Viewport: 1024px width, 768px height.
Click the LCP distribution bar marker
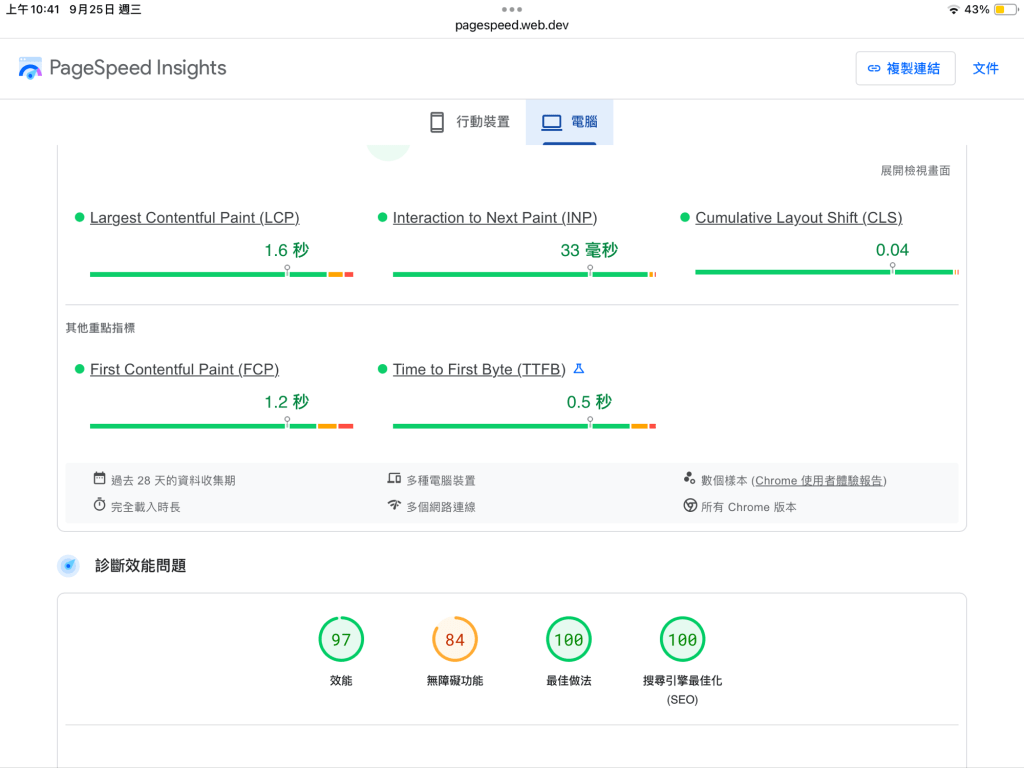tap(287, 270)
